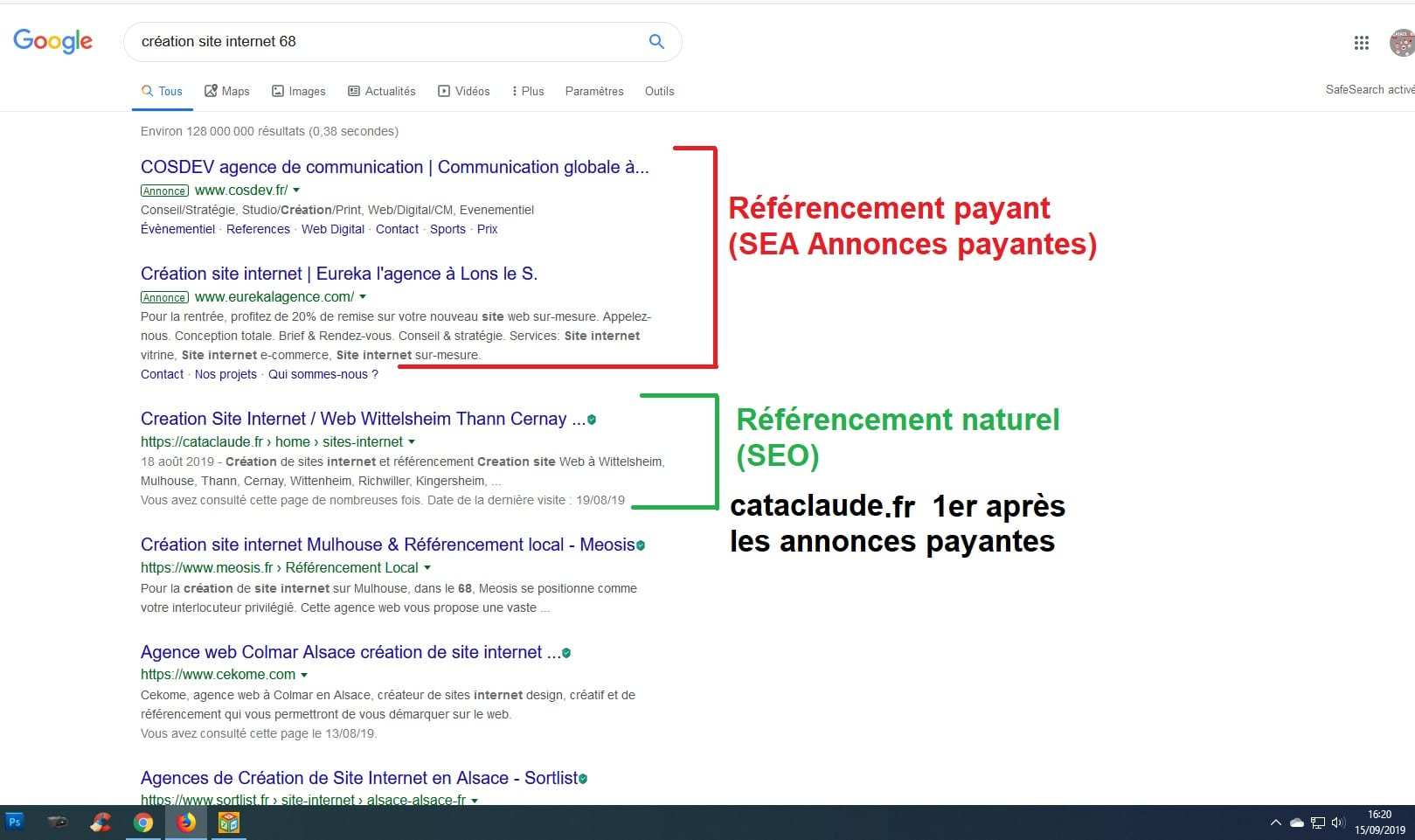Expand the arrow next to www.cosdev.fr/
The width and height of the screenshot is (1415, 840).
[x=296, y=191]
